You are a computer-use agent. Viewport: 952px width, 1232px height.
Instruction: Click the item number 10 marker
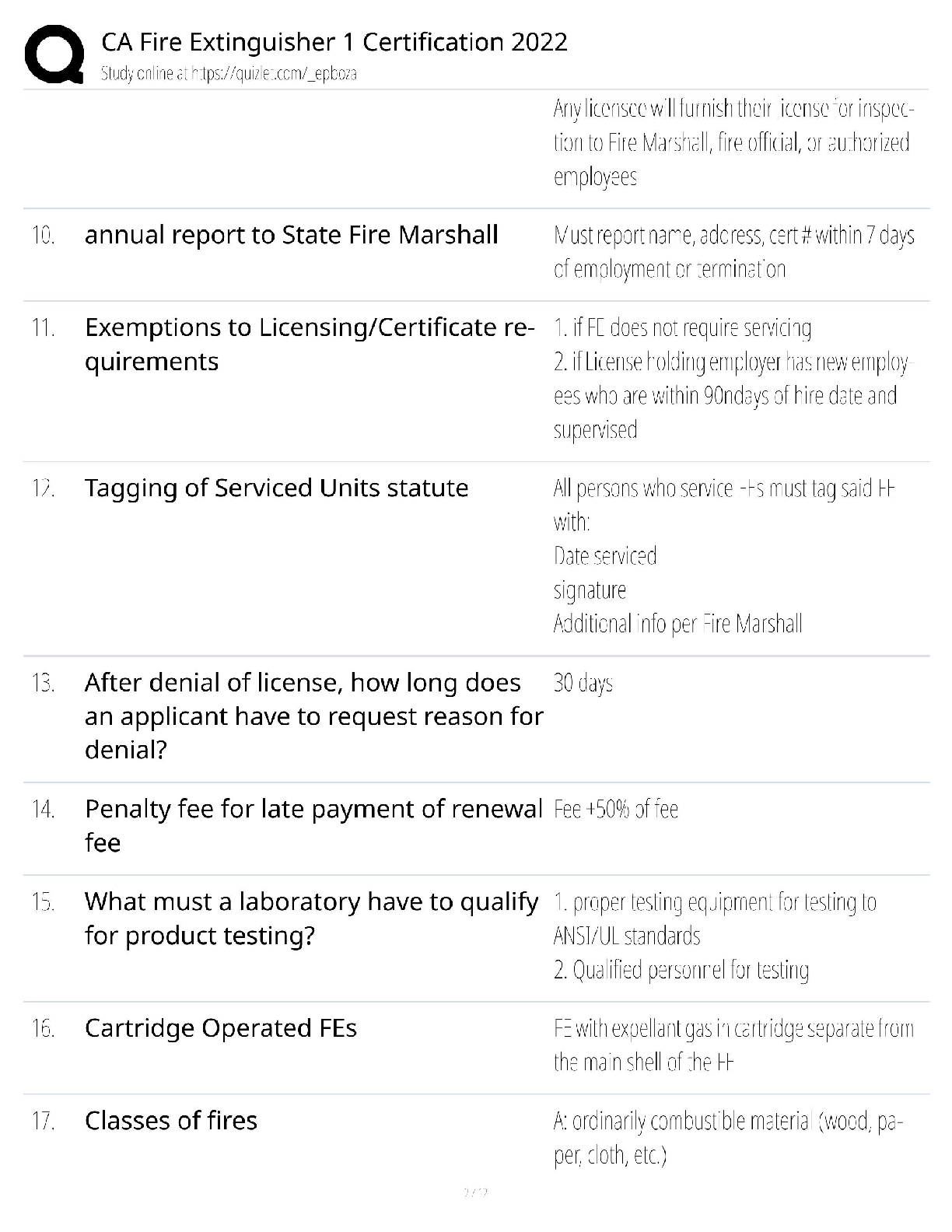pyautogui.click(x=43, y=235)
